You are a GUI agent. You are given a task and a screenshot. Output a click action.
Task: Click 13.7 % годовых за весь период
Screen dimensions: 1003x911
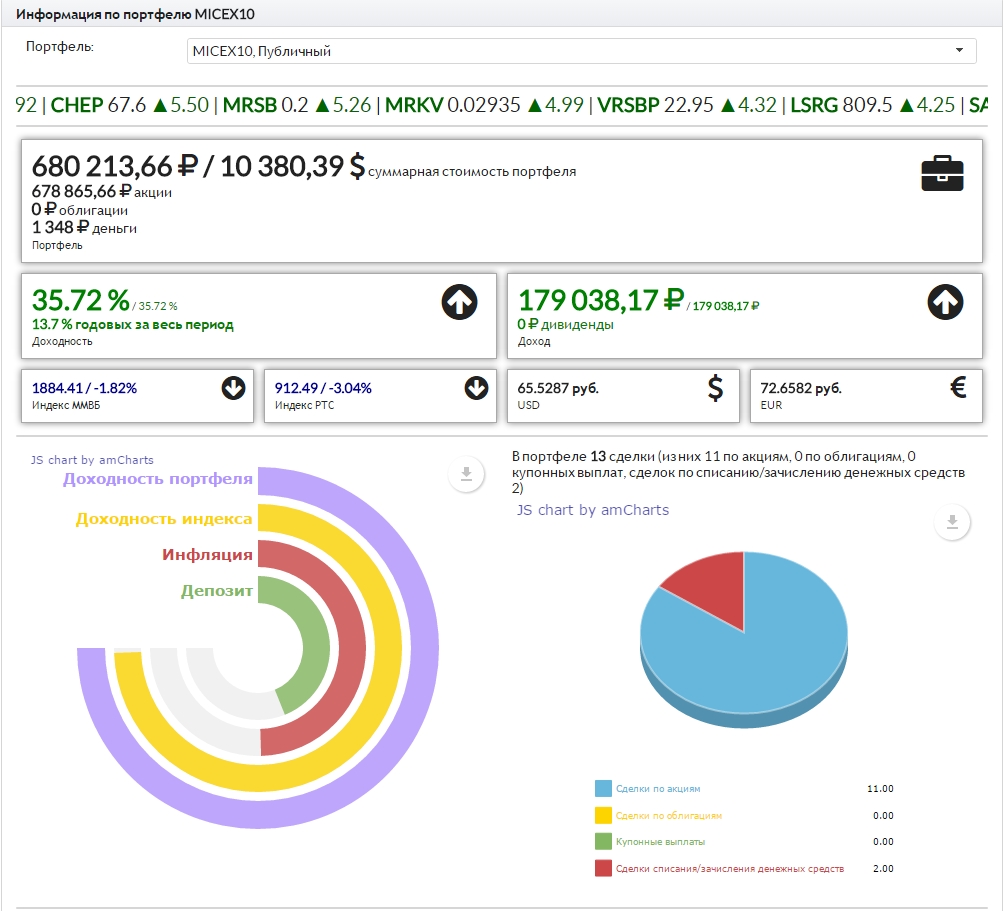tap(132, 324)
